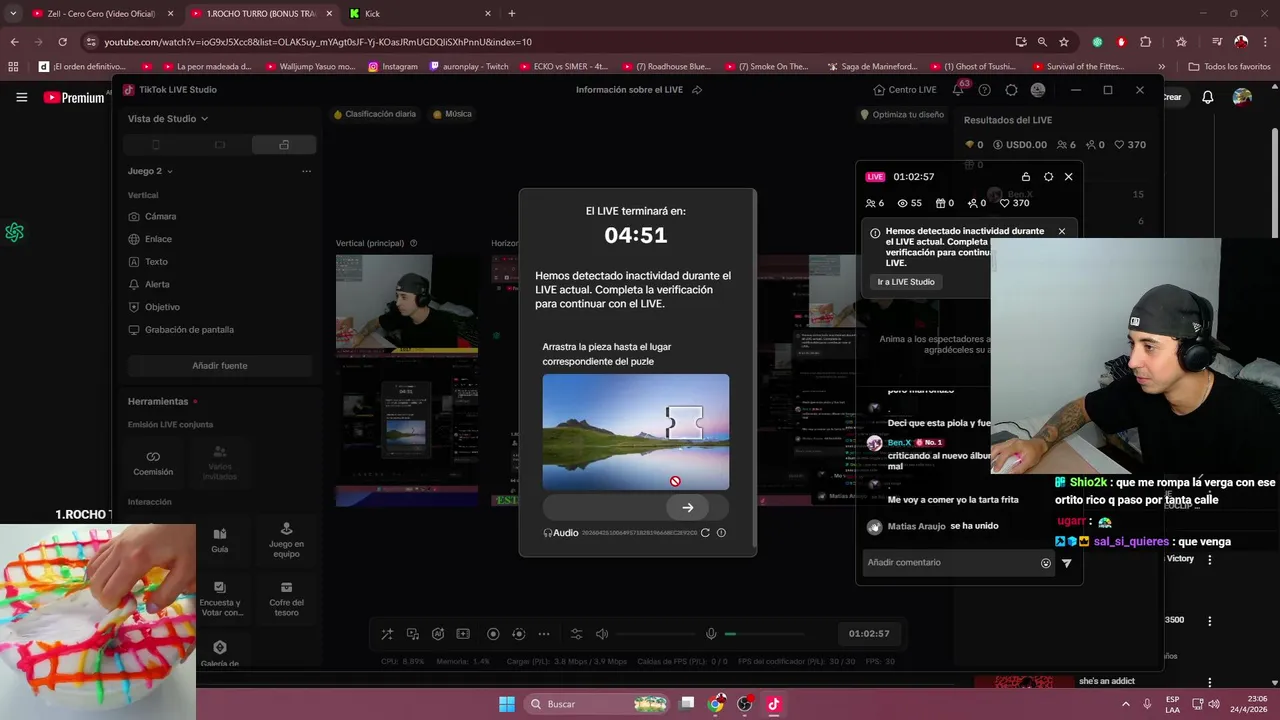
Task: Open captcha info icon beside the refresh
Action: tap(721, 533)
